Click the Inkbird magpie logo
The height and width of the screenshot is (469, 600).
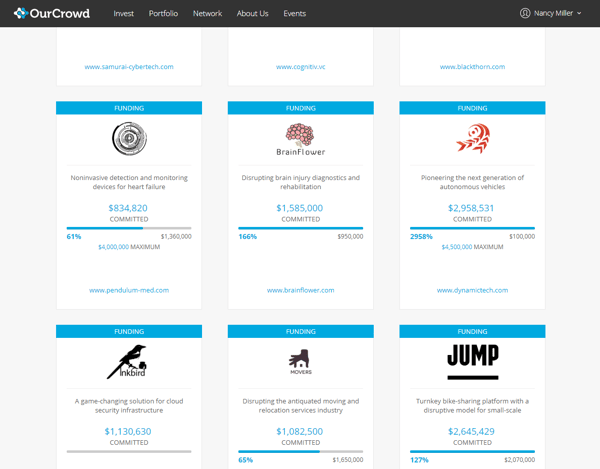click(x=127, y=362)
